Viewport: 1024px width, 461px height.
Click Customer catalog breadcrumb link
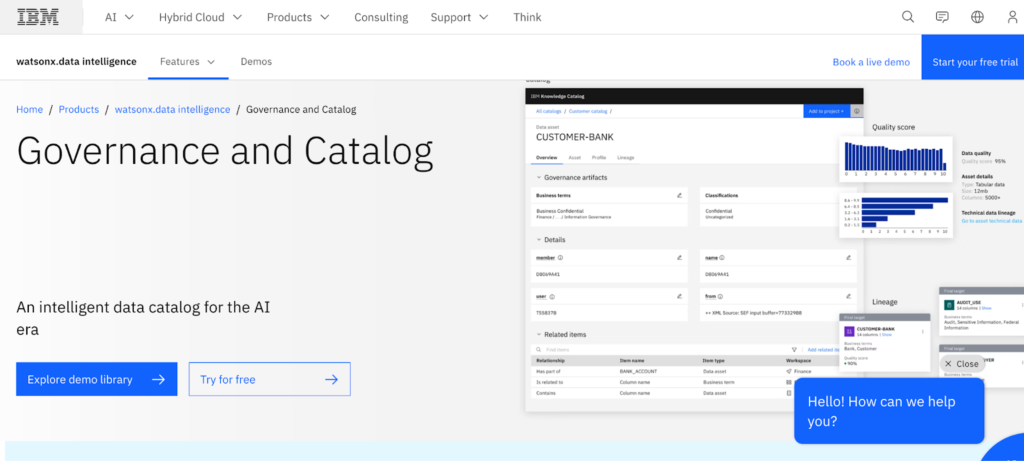[588, 112]
